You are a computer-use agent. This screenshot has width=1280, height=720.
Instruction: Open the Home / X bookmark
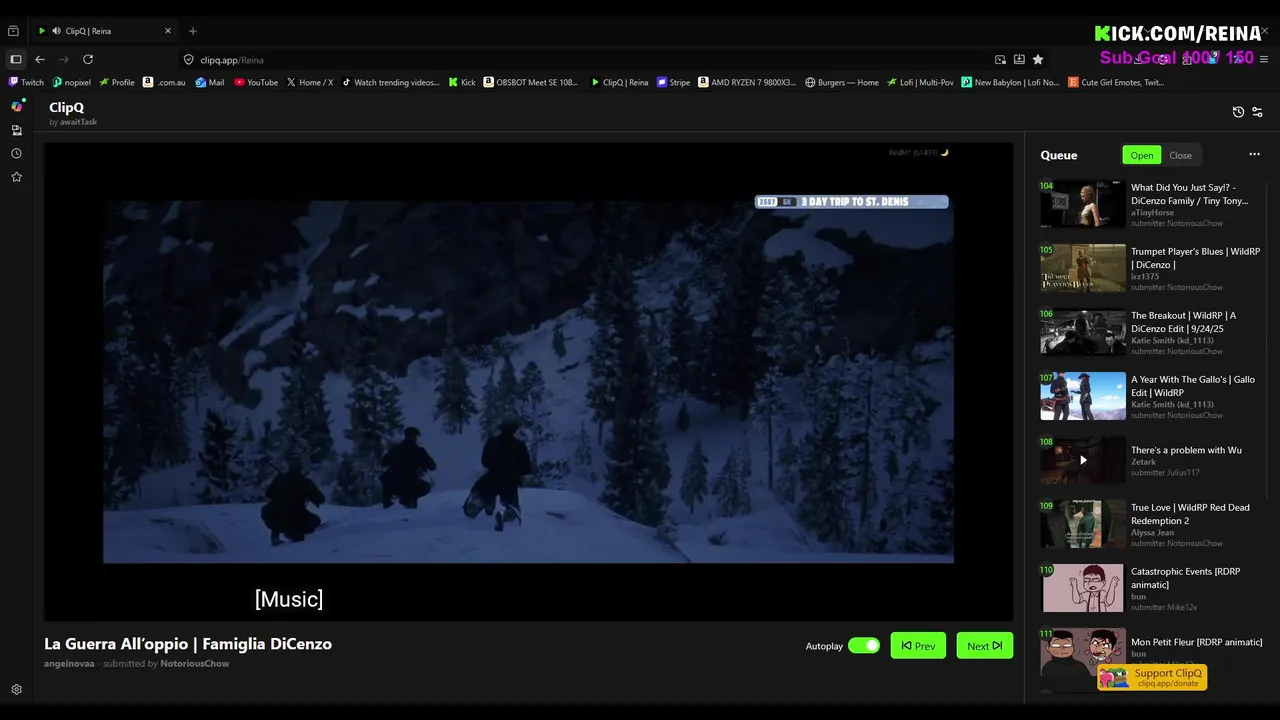coord(310,82)
